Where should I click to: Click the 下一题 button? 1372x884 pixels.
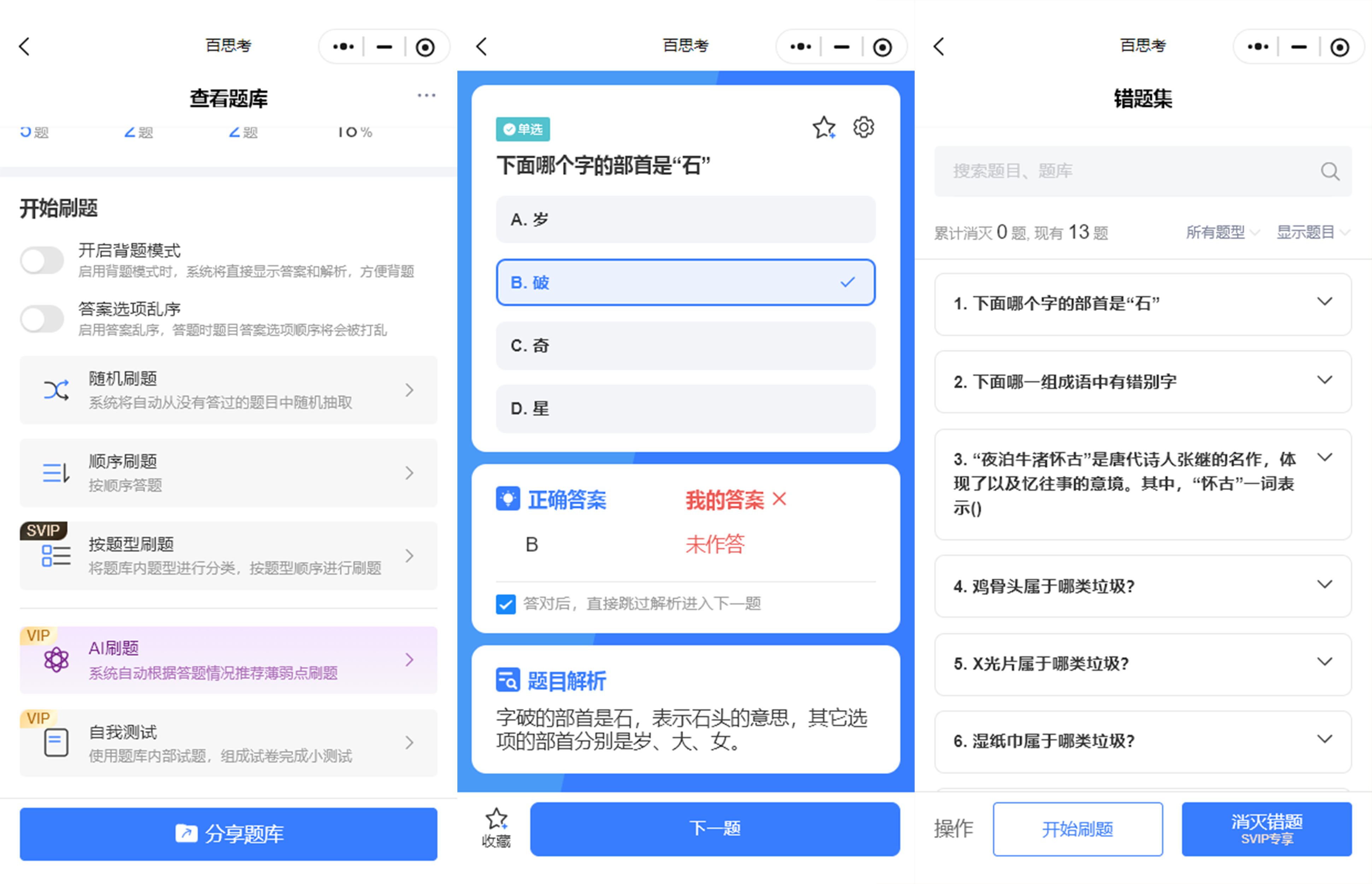pos(715,829)
